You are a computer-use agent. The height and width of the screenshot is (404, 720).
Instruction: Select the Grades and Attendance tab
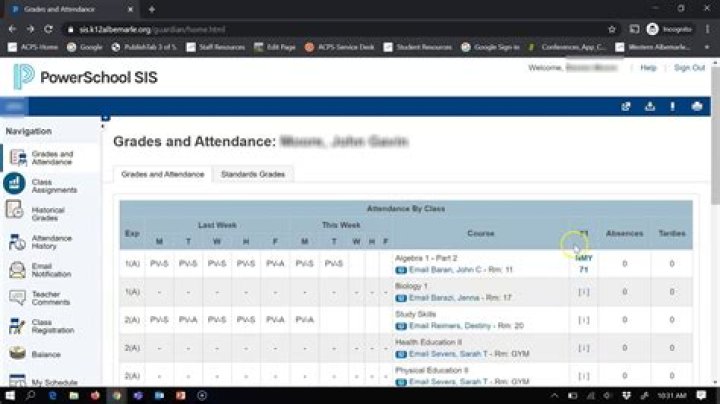coord(163,174)
